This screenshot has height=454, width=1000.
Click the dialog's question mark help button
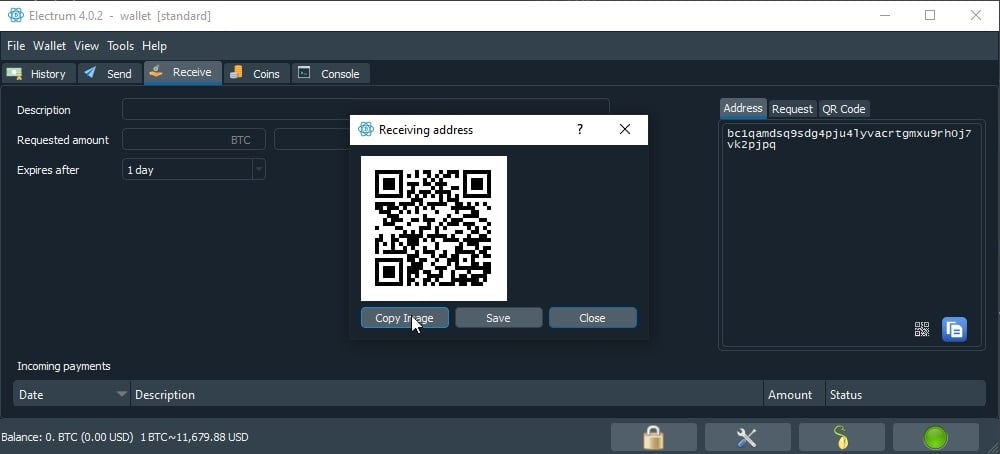pos(580,129)
